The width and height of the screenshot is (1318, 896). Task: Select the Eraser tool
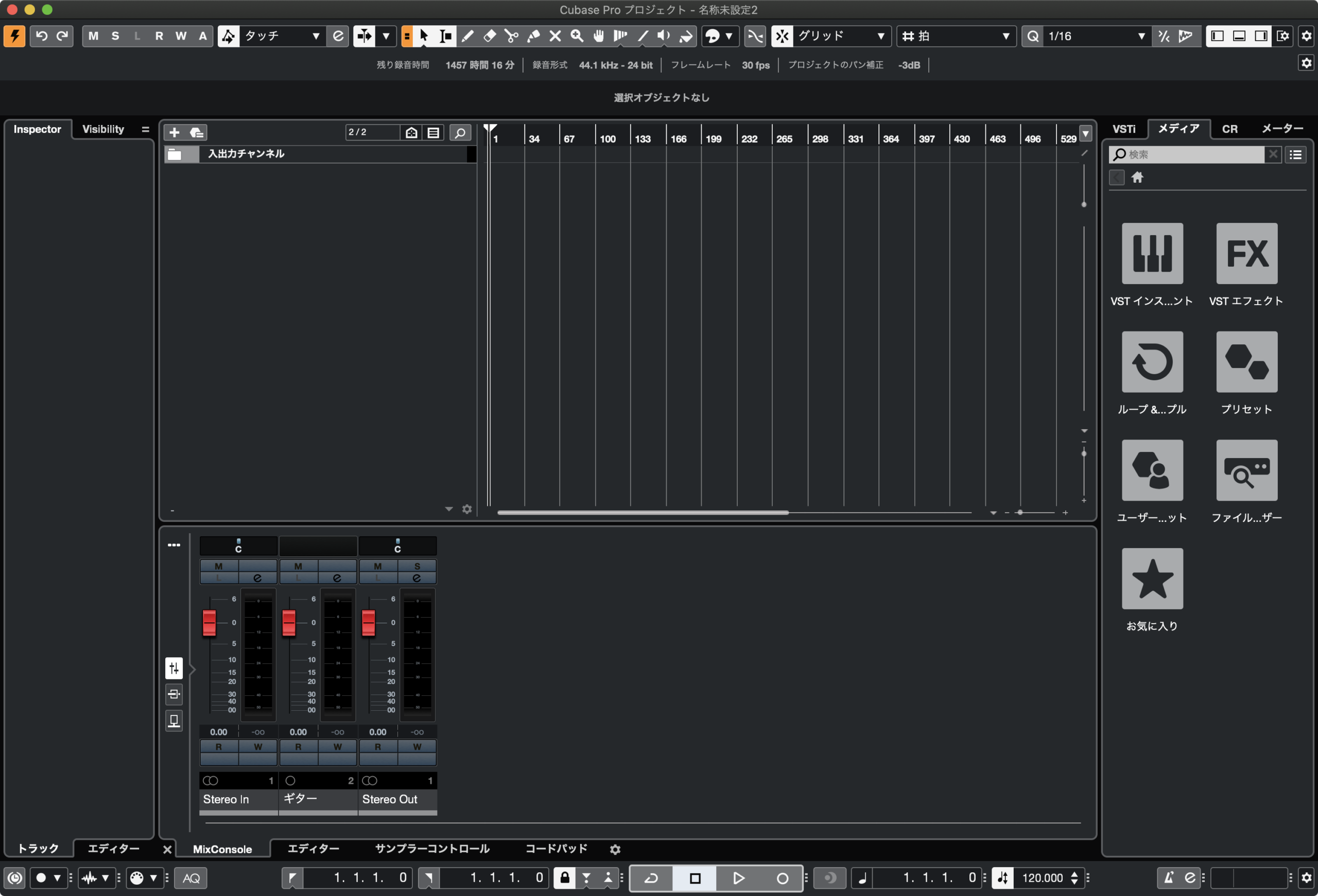click(489, 36)
